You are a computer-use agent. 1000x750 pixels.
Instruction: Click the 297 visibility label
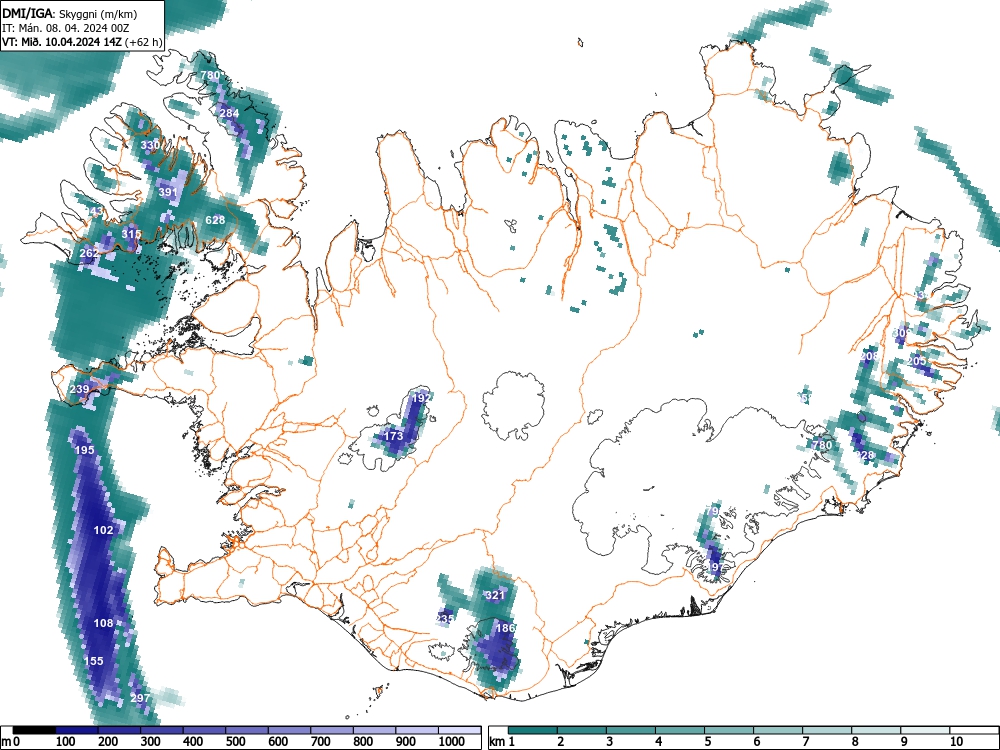click(x=140, y=698)
